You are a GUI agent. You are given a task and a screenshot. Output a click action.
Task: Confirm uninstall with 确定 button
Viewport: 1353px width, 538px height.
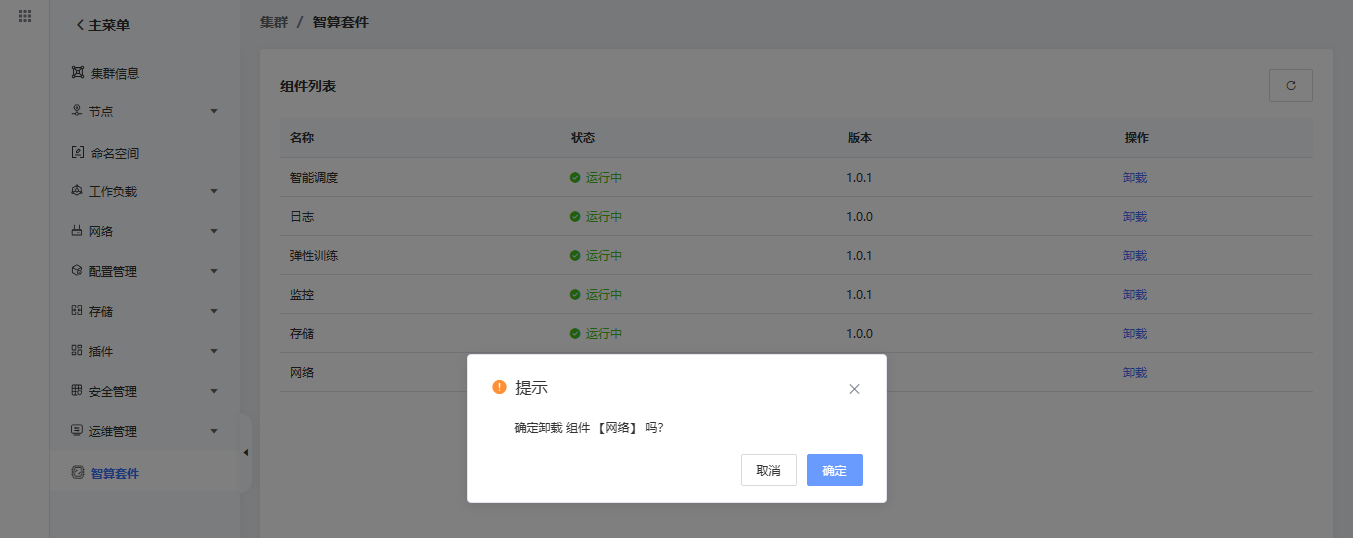835,470
